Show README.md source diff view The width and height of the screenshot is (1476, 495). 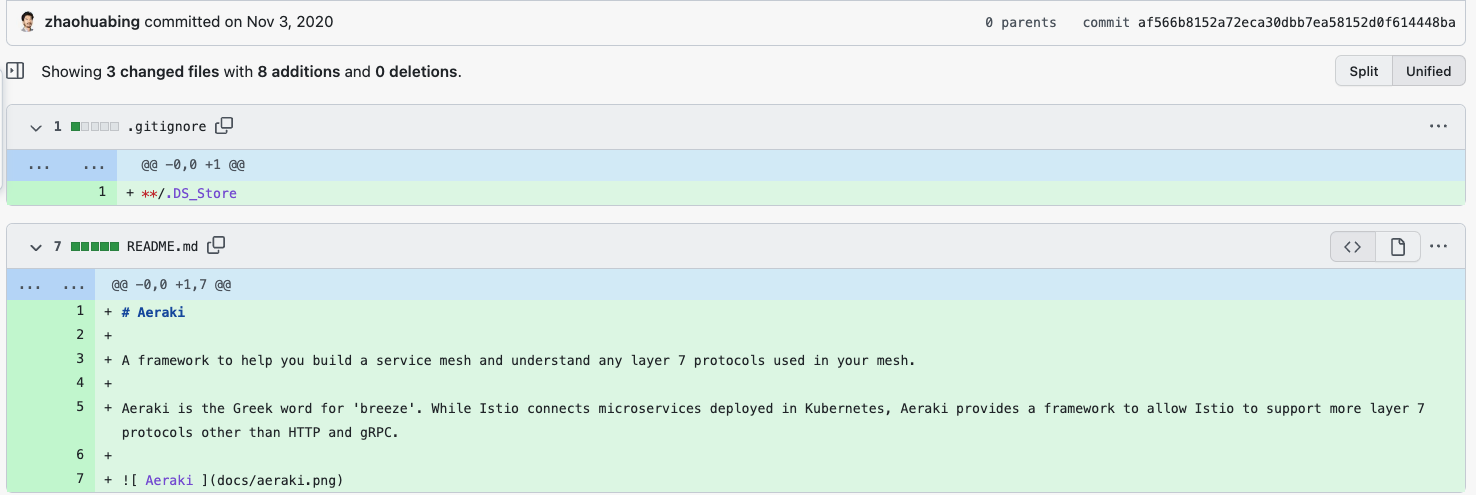(x=1352, y=247)
